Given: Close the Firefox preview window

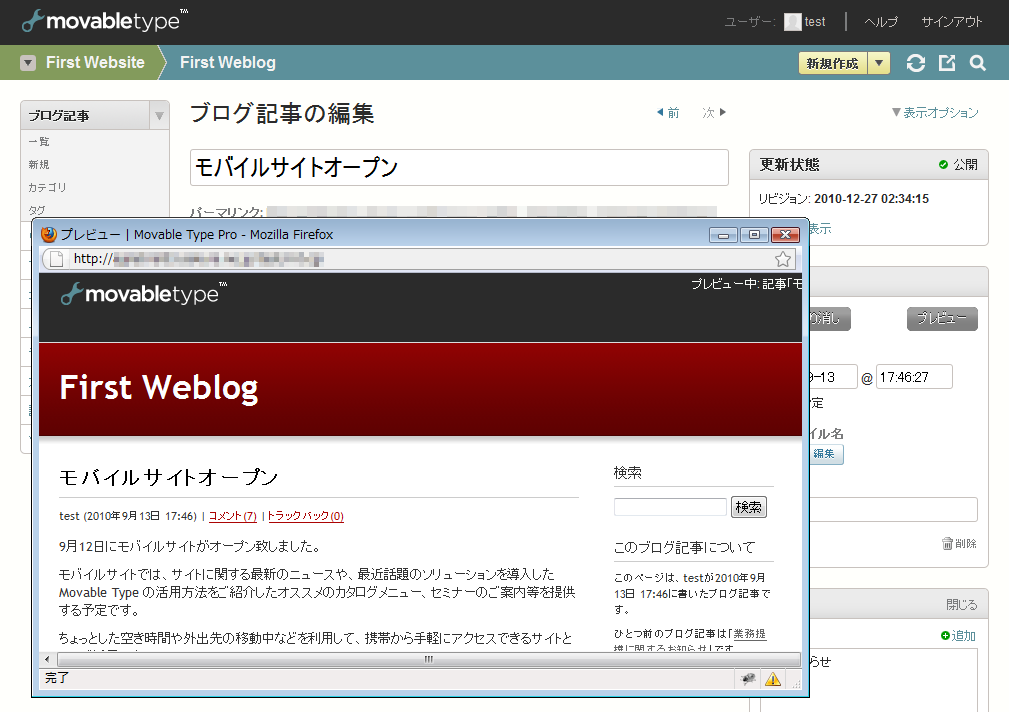Looking at the screenshot, I should click(x=785, y=235).
